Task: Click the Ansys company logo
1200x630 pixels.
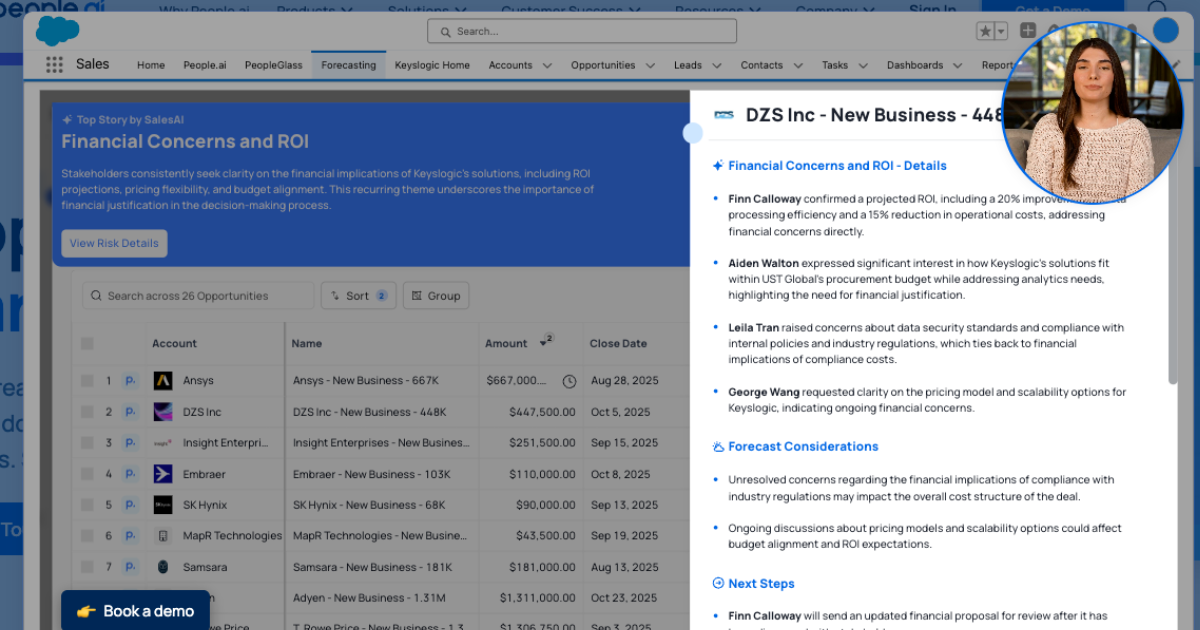Action: click(x=163, y=380)
